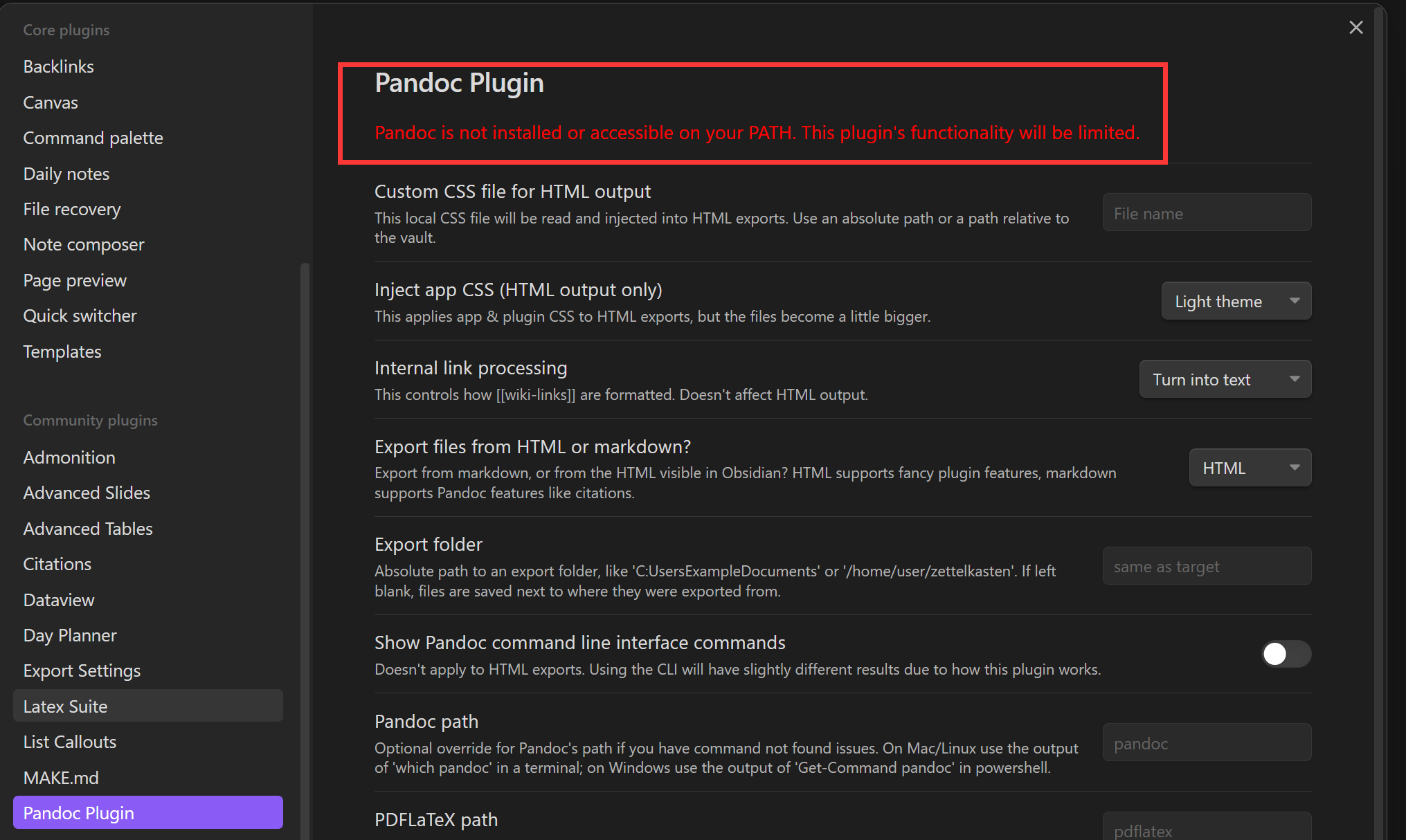Select the Canvas plugin in sidebar
This screenshot has width=1406, height=840.
[x=52, y=101]
